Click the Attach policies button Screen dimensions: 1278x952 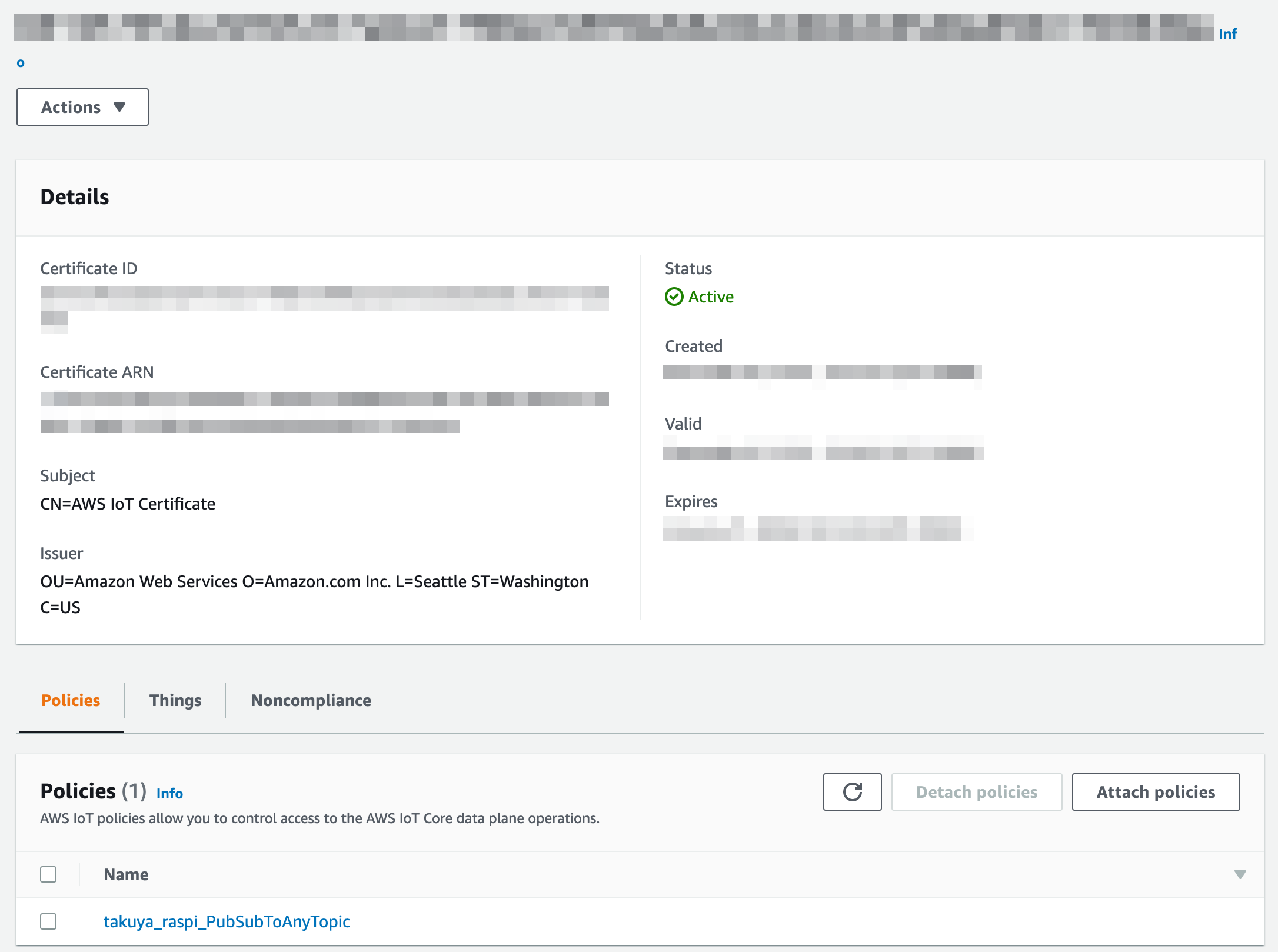pyautogui.click(x=1156, y=792)
